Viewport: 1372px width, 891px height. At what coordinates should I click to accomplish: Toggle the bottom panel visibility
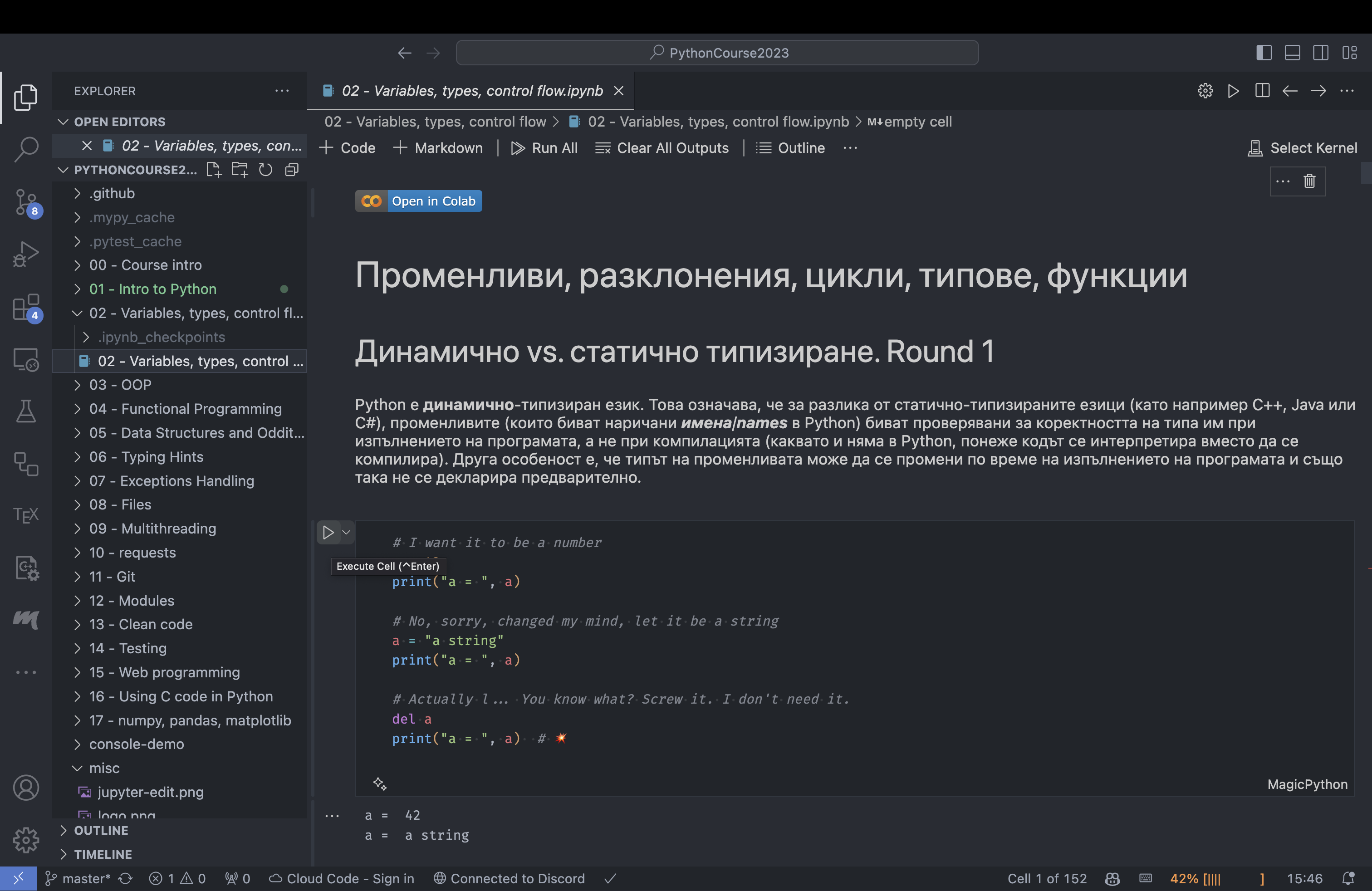(x=1292, y=52)
